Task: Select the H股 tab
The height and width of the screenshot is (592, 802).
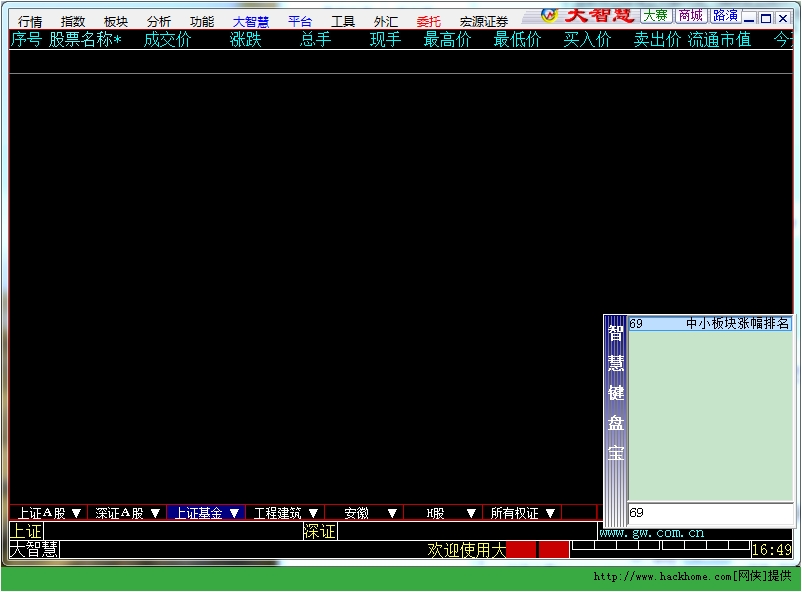Action: pos(436,513)
